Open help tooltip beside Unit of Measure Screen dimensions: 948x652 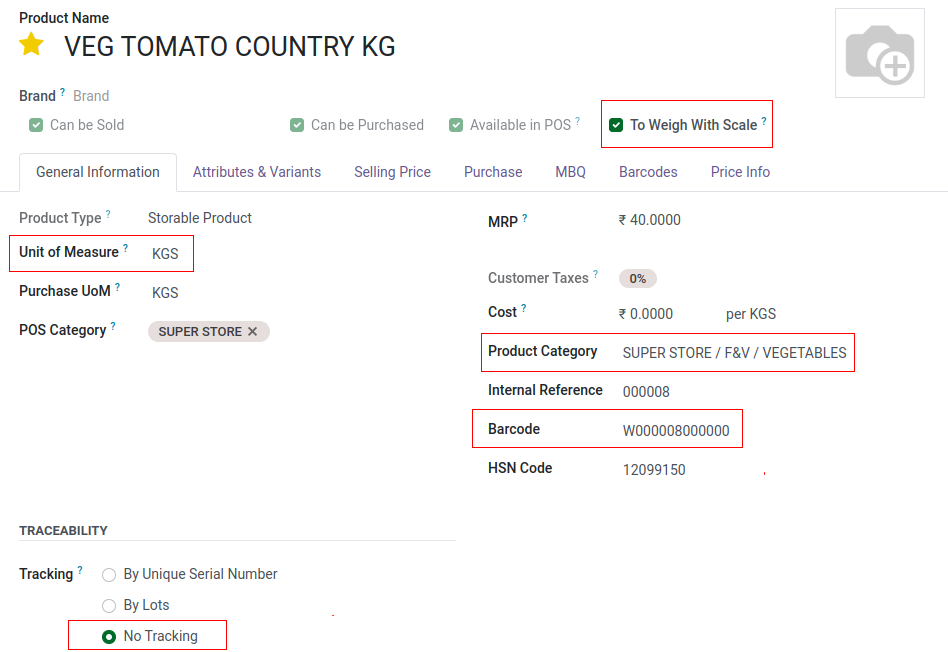(126, 248)
